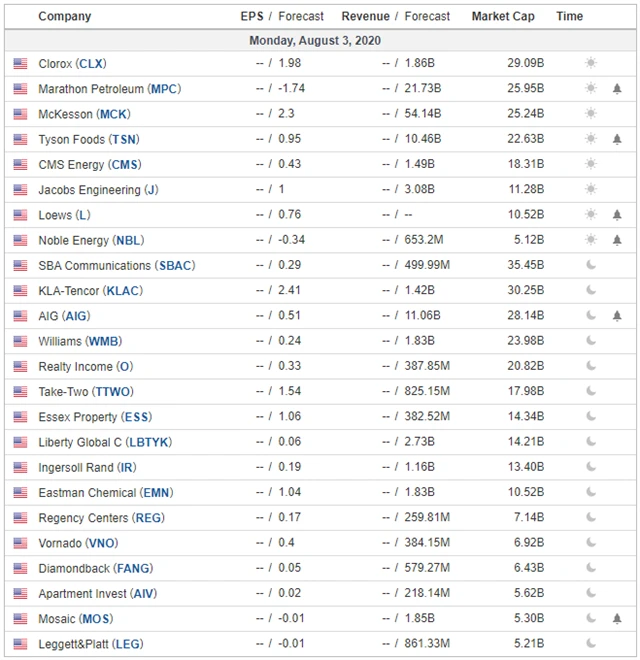Click the Revenue column header
The width and height of the screenshot is (640, 660).
tap(365, 16)
